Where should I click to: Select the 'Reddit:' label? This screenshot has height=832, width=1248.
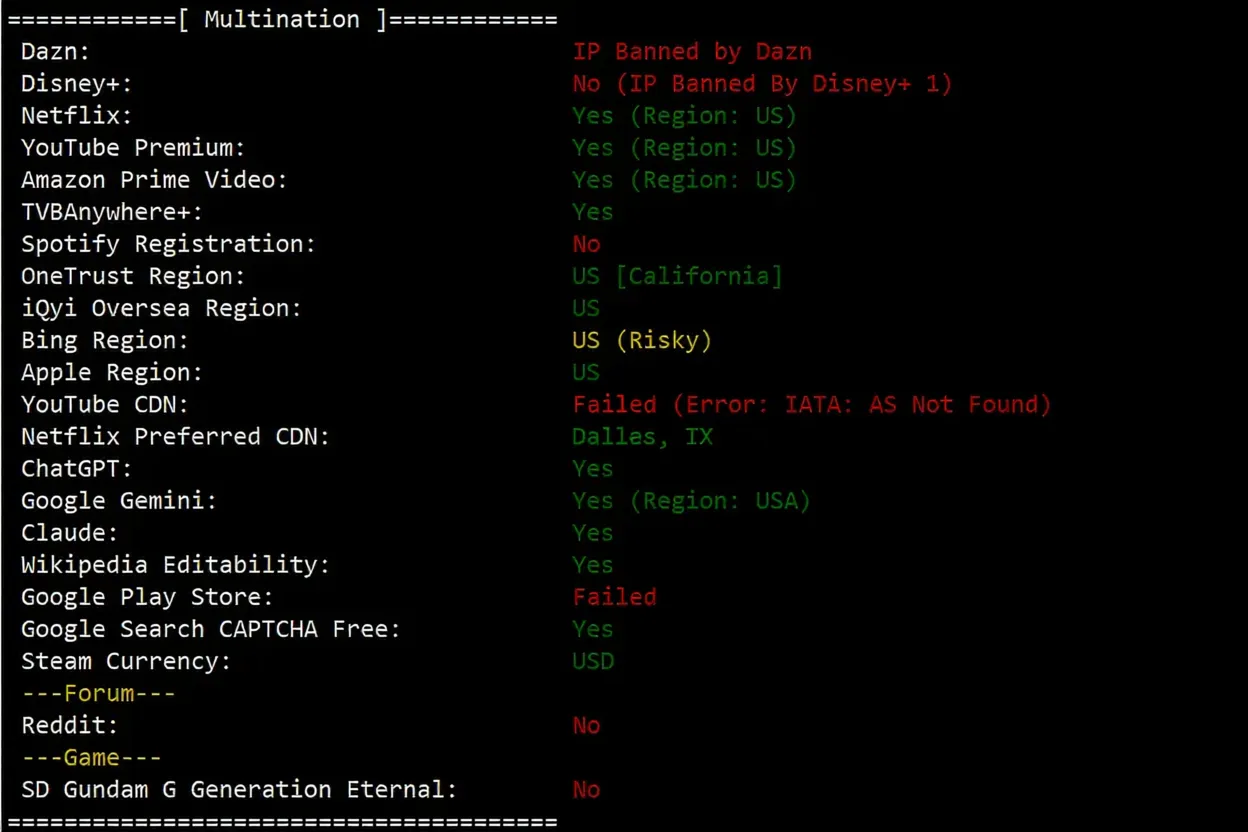[x=69, y=725]
